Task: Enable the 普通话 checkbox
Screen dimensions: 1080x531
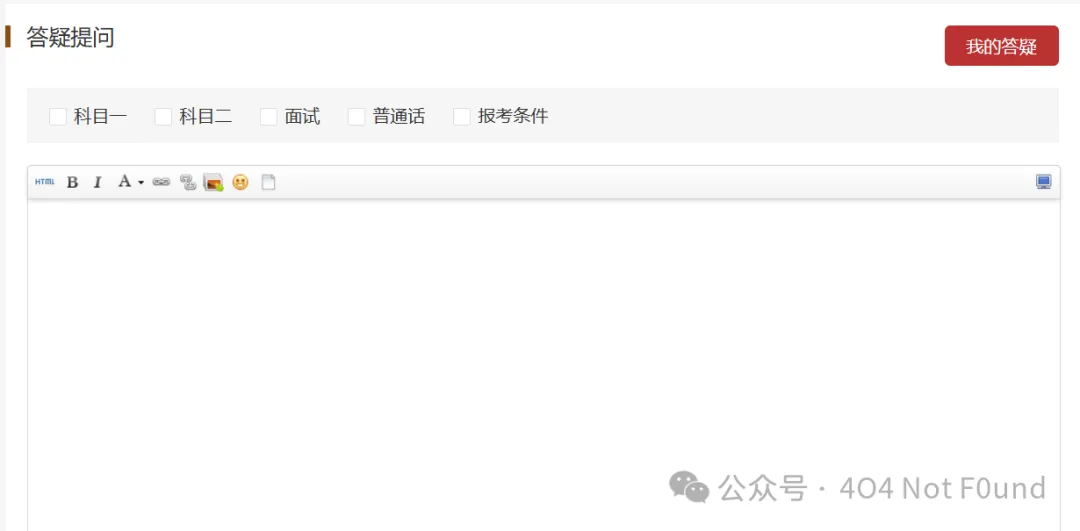Action: tap(356, 116)
